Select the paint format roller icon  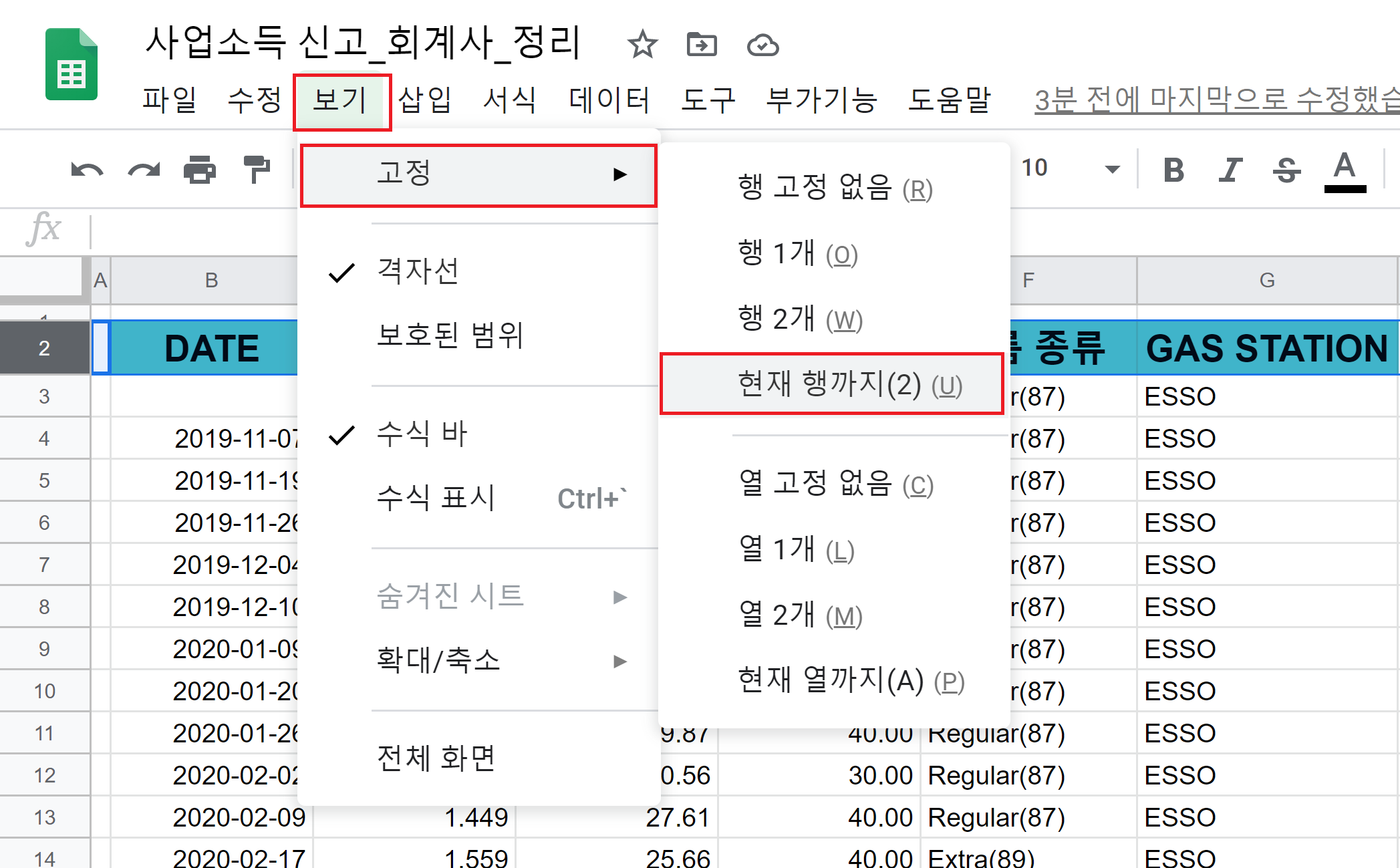click(x=256, y=169)
